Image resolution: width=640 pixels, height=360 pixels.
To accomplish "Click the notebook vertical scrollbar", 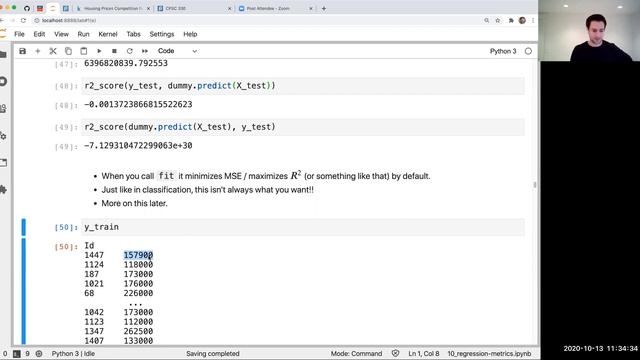I will 535,185.
